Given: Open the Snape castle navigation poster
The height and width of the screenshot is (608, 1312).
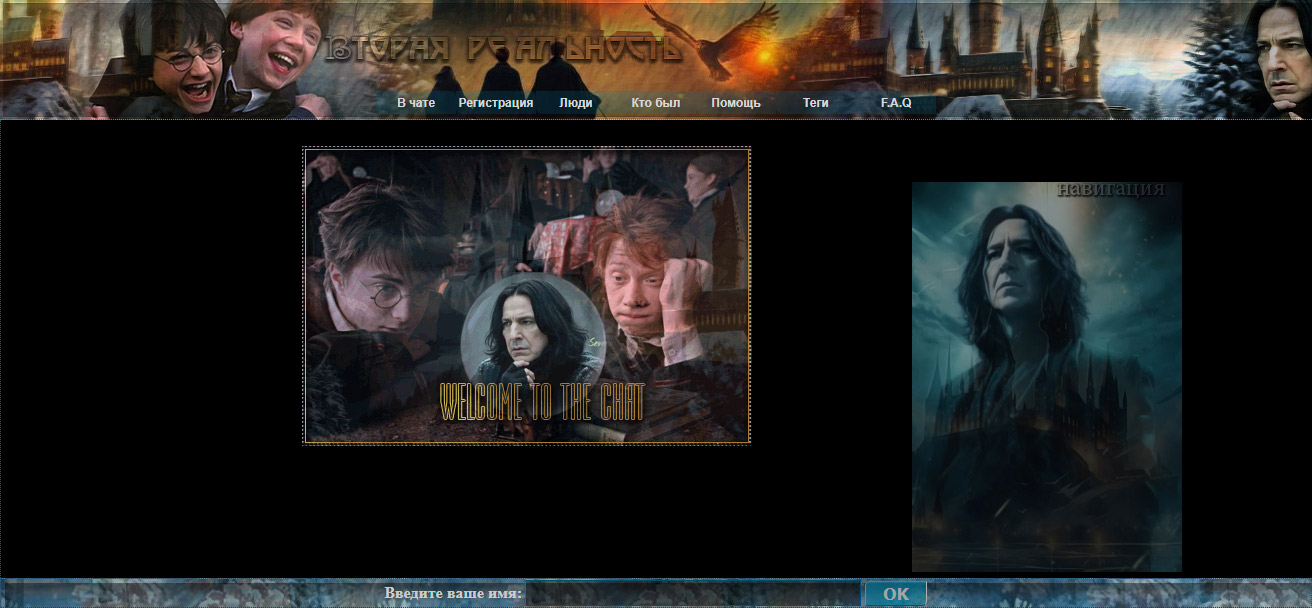Looking at the screenshot, I should tap(1047, 377).
